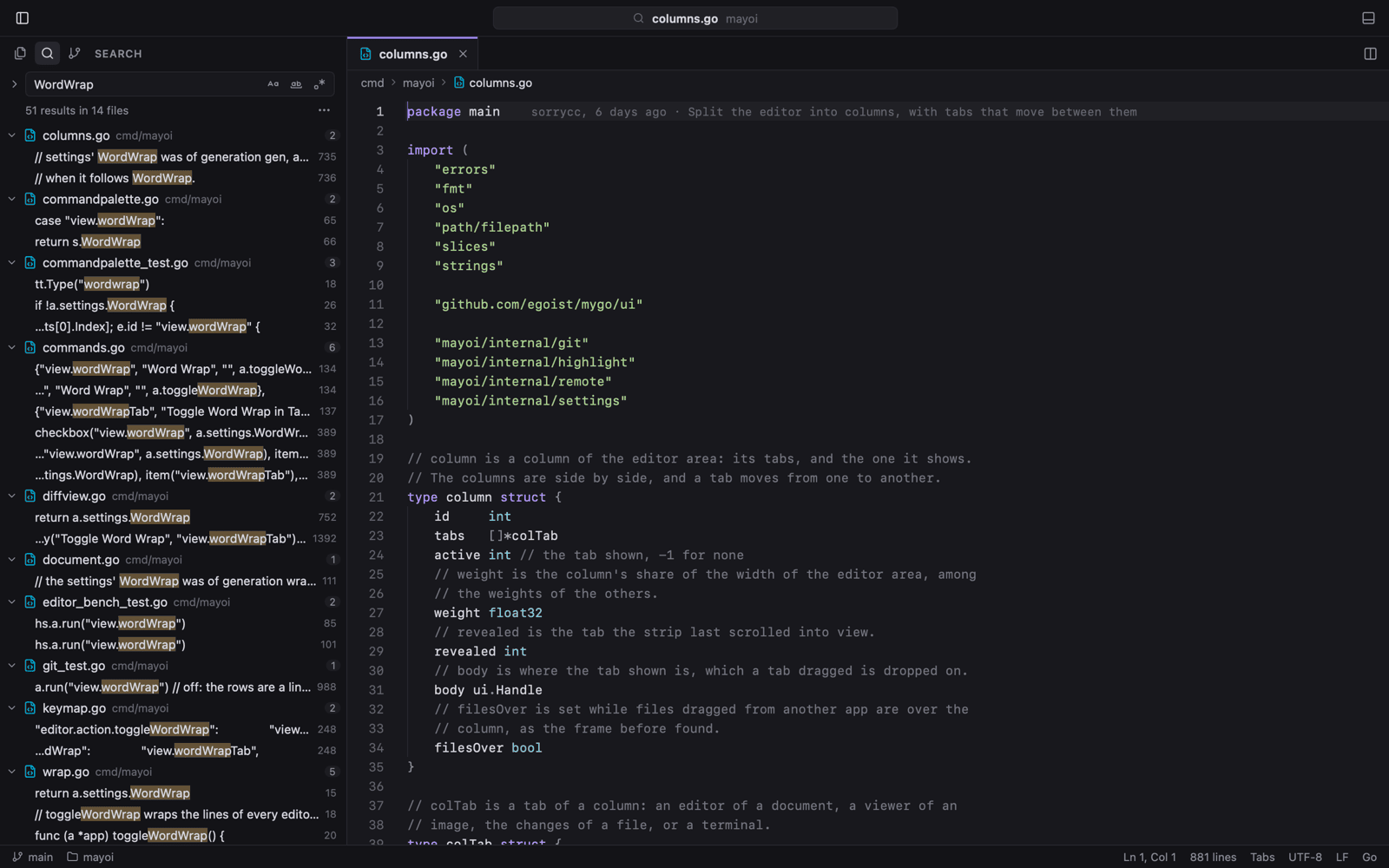Image resolution: width=1389 pixels, height=868 pixels.
Task: Toggle Match Case in search box
Action: click(x=273, y=84)
